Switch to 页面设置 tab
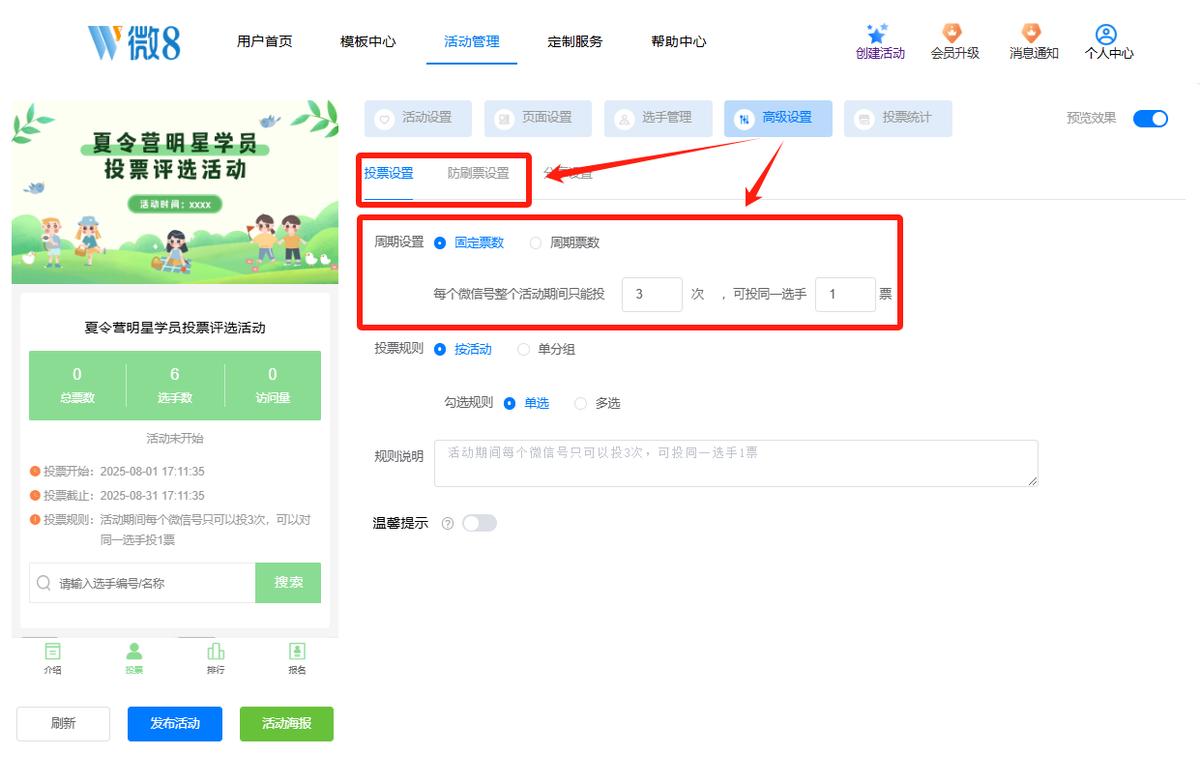Viewport: 1200px width, 776px height. [x=537, y=118]
